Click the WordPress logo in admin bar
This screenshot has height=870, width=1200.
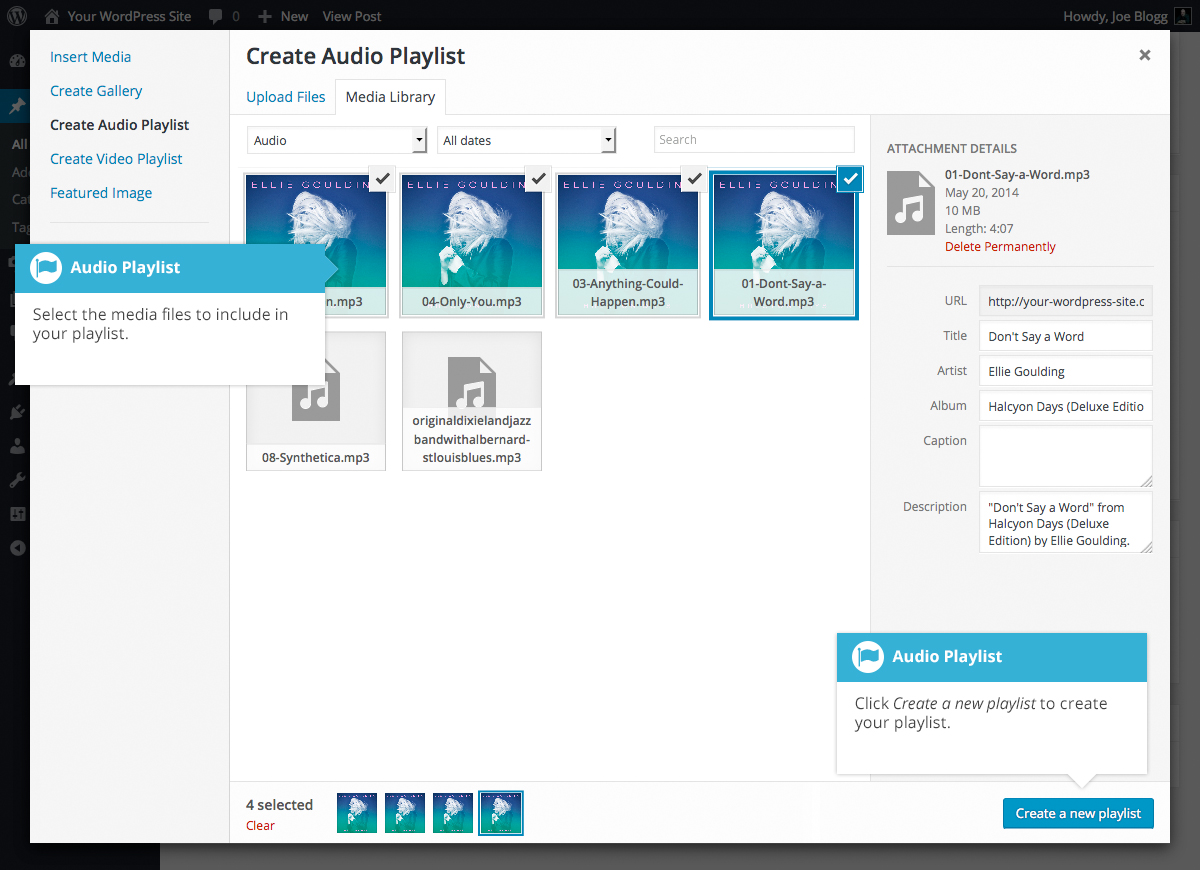[x=18, y=16]
